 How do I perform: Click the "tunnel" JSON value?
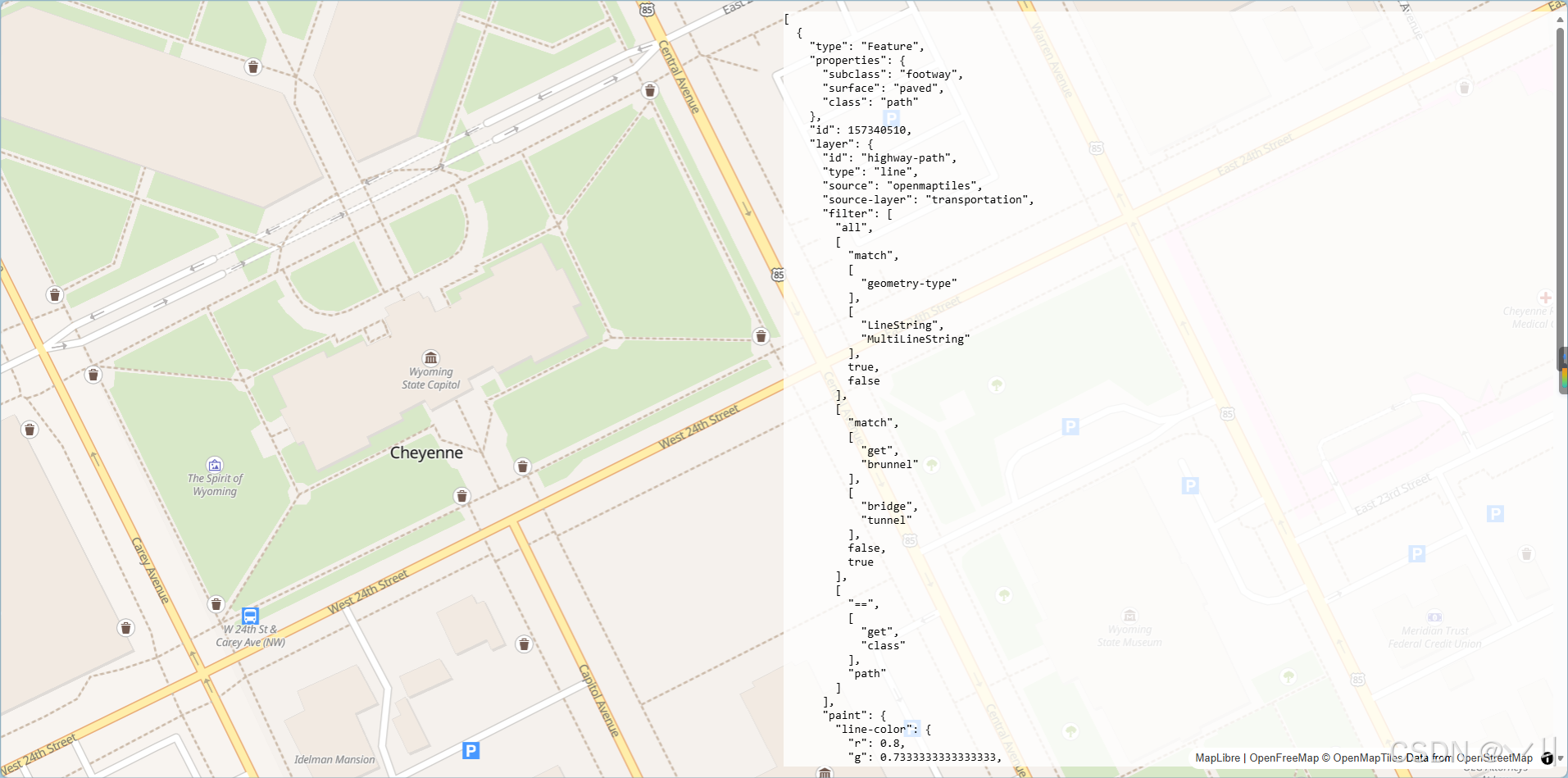pos(886,521)
